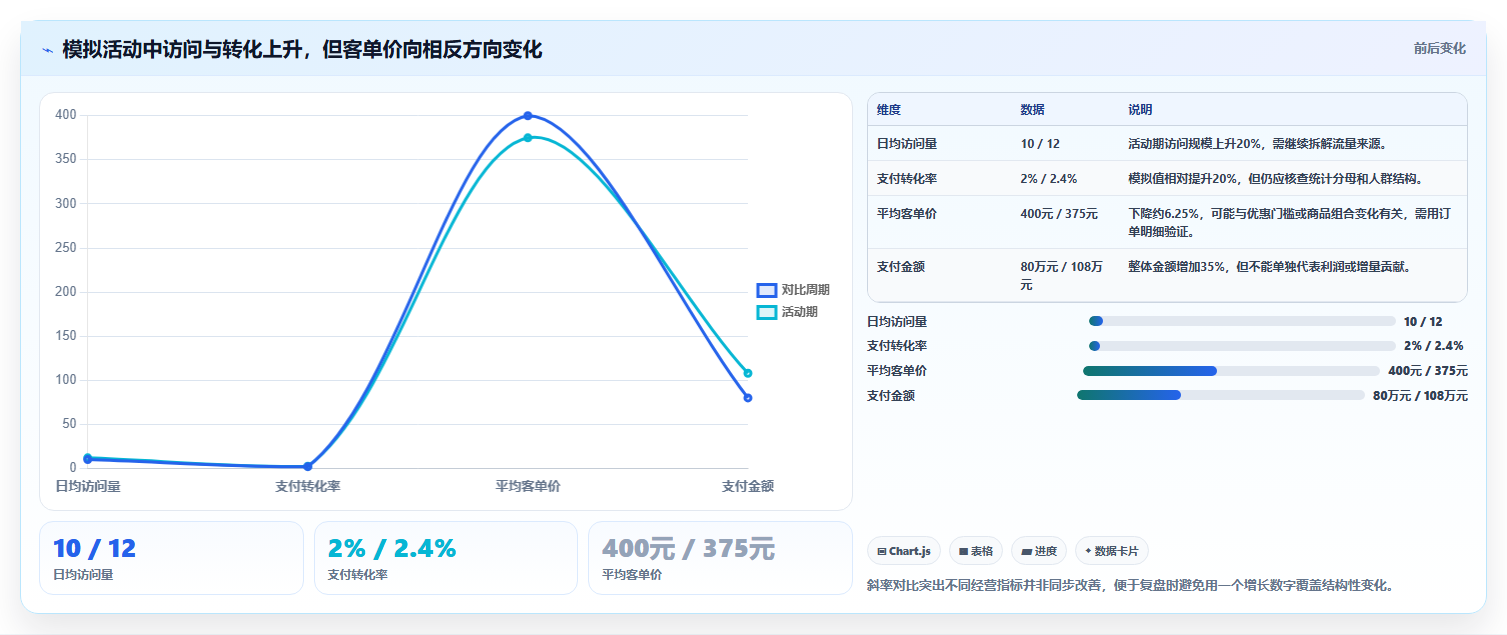
Task: Click the y-axis value 200
Action: 66,292
